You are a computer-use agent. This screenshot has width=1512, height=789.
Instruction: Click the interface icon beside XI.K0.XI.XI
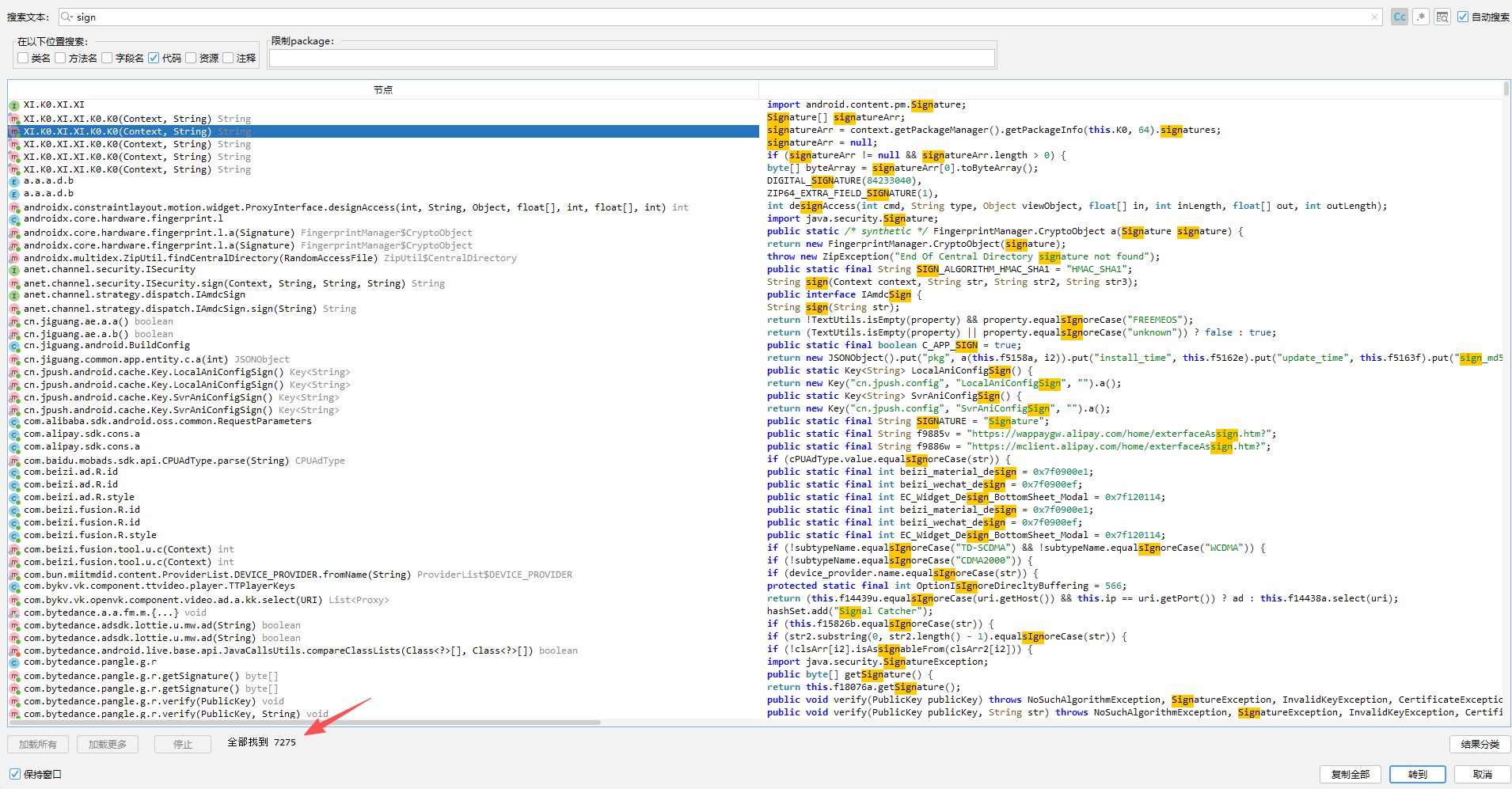[x=14, y=105]
